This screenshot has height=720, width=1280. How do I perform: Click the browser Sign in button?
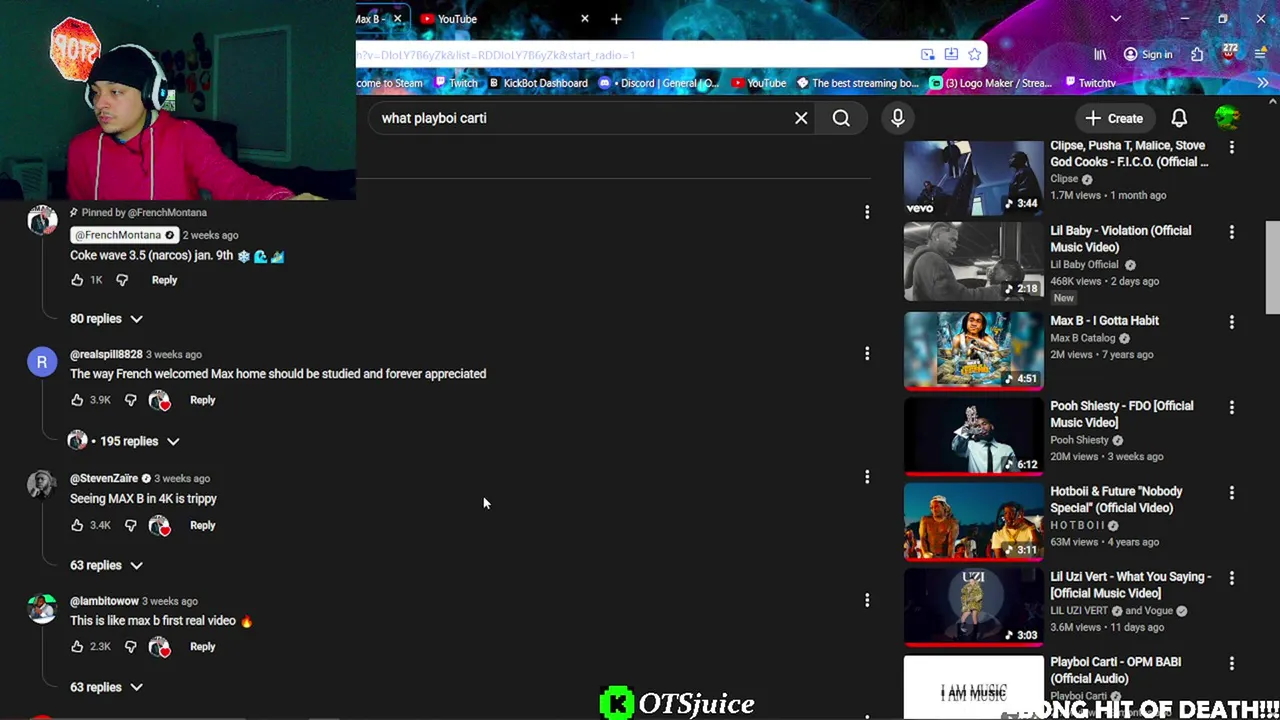(1147, 55)
